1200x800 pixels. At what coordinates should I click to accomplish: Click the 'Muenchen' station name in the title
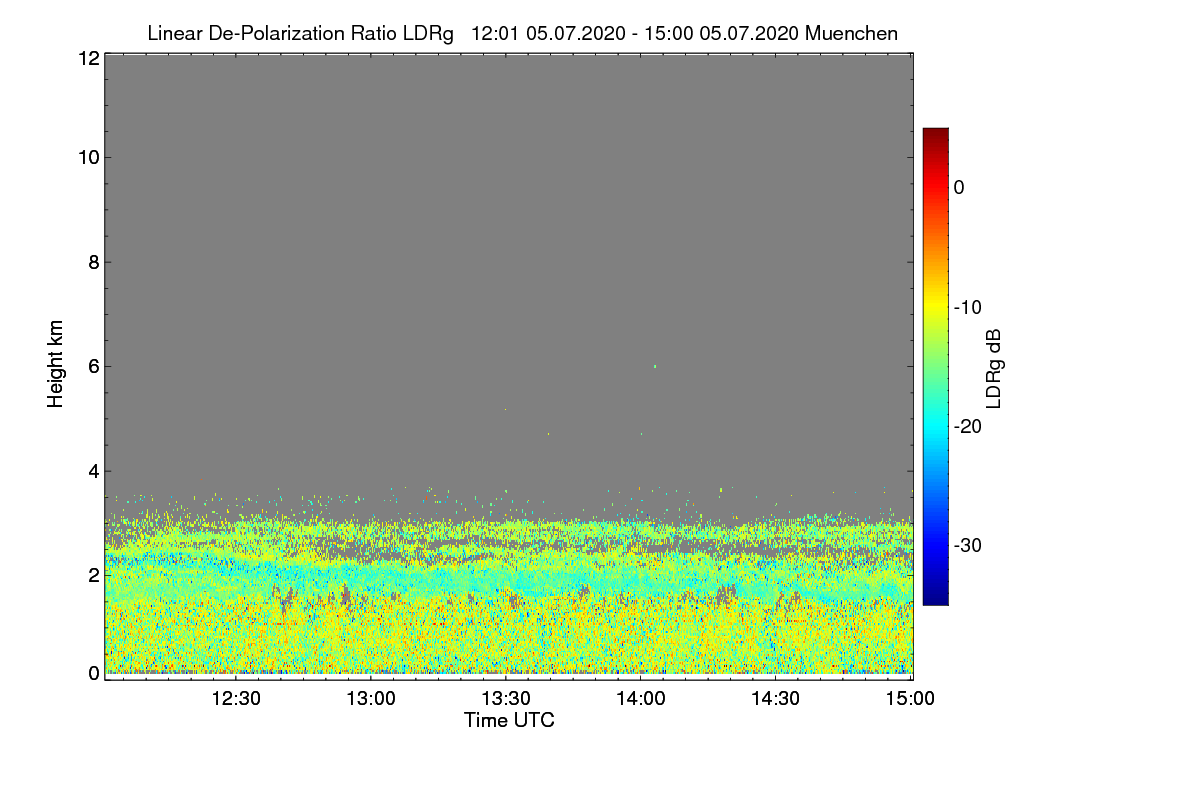click(851, 34)
